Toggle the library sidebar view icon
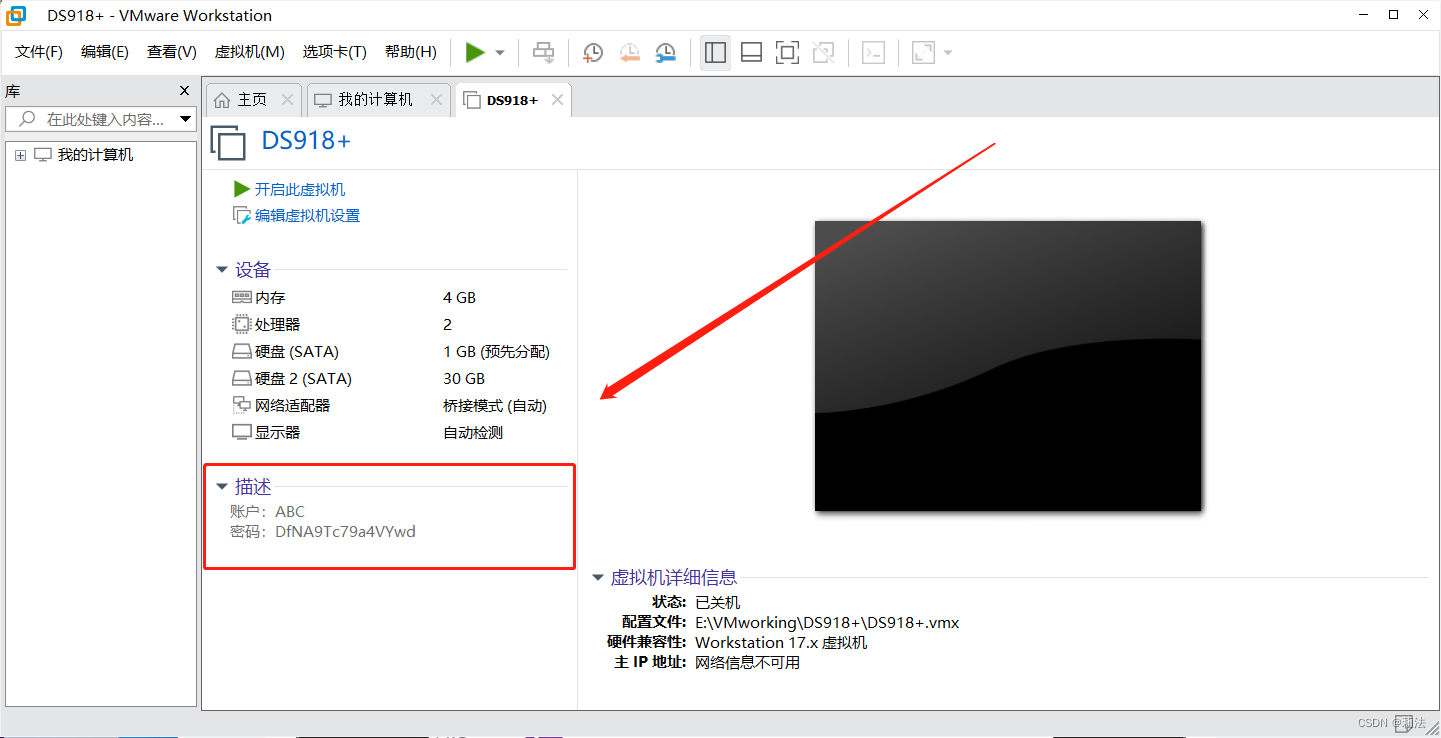 (x=715, y=52)
